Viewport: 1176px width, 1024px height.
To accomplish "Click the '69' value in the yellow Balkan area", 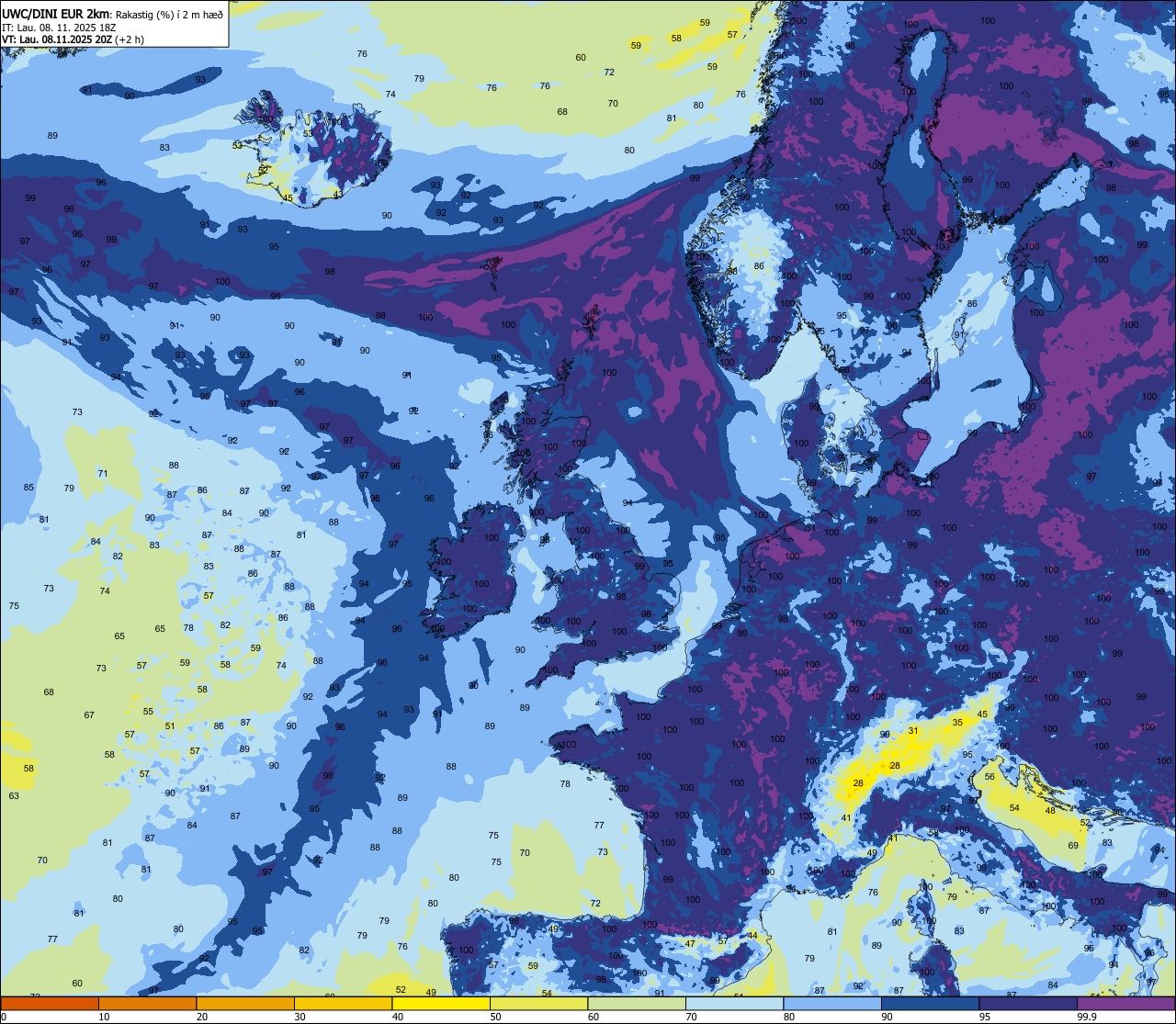I will (x=1072, y=845).
